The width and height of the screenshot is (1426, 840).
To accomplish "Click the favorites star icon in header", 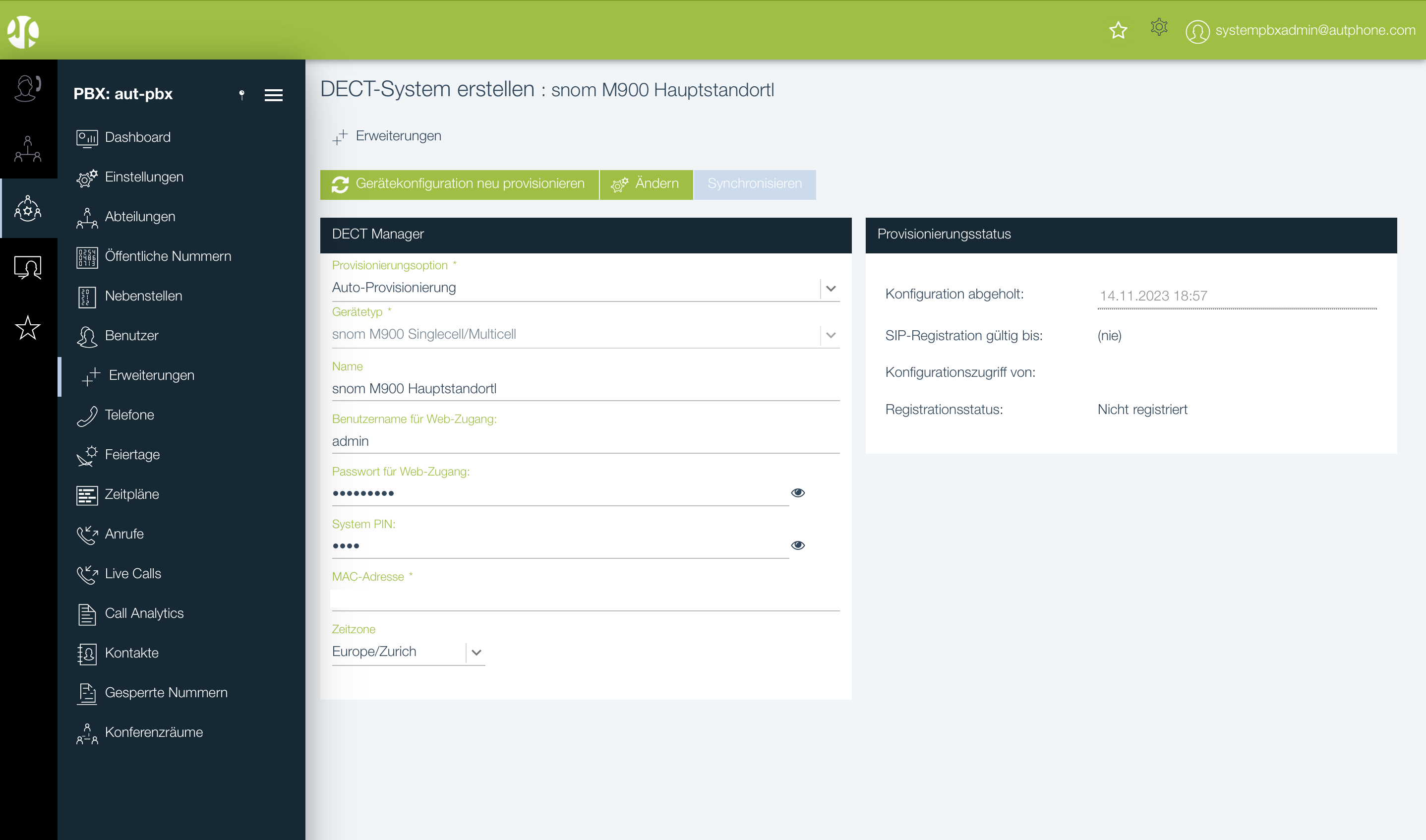I will pyautogui.click(x=1118, y=30).
